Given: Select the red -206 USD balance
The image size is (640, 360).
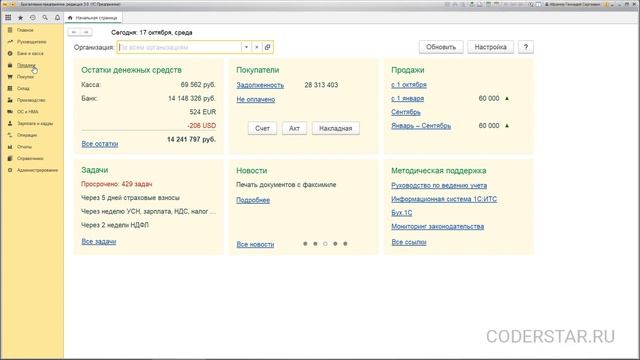Looking at the screenshot, I should [202, 126].
